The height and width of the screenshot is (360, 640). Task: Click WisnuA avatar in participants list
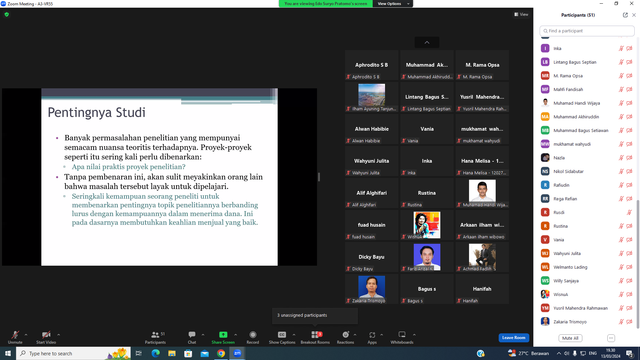[x=545, y=294]
